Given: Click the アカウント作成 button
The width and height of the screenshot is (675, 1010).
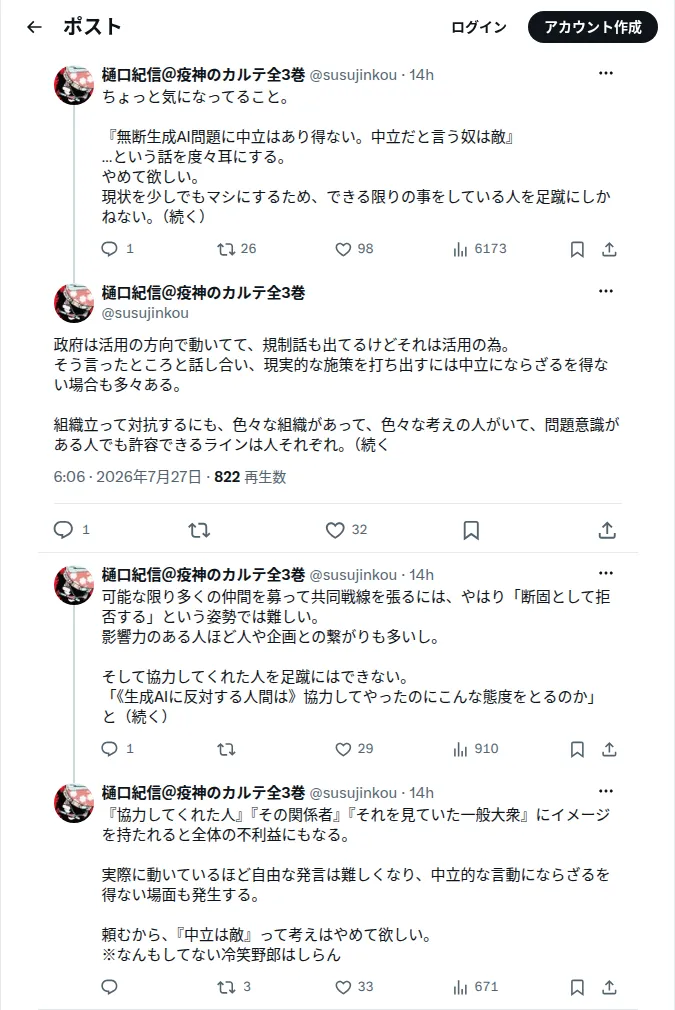Looking at the screenshot, I should pyautogui.click(x=593, y=27).
